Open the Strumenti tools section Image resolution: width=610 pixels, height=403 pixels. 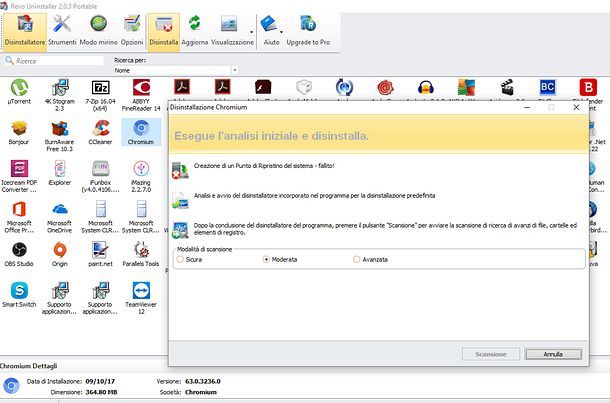(62, 32)
